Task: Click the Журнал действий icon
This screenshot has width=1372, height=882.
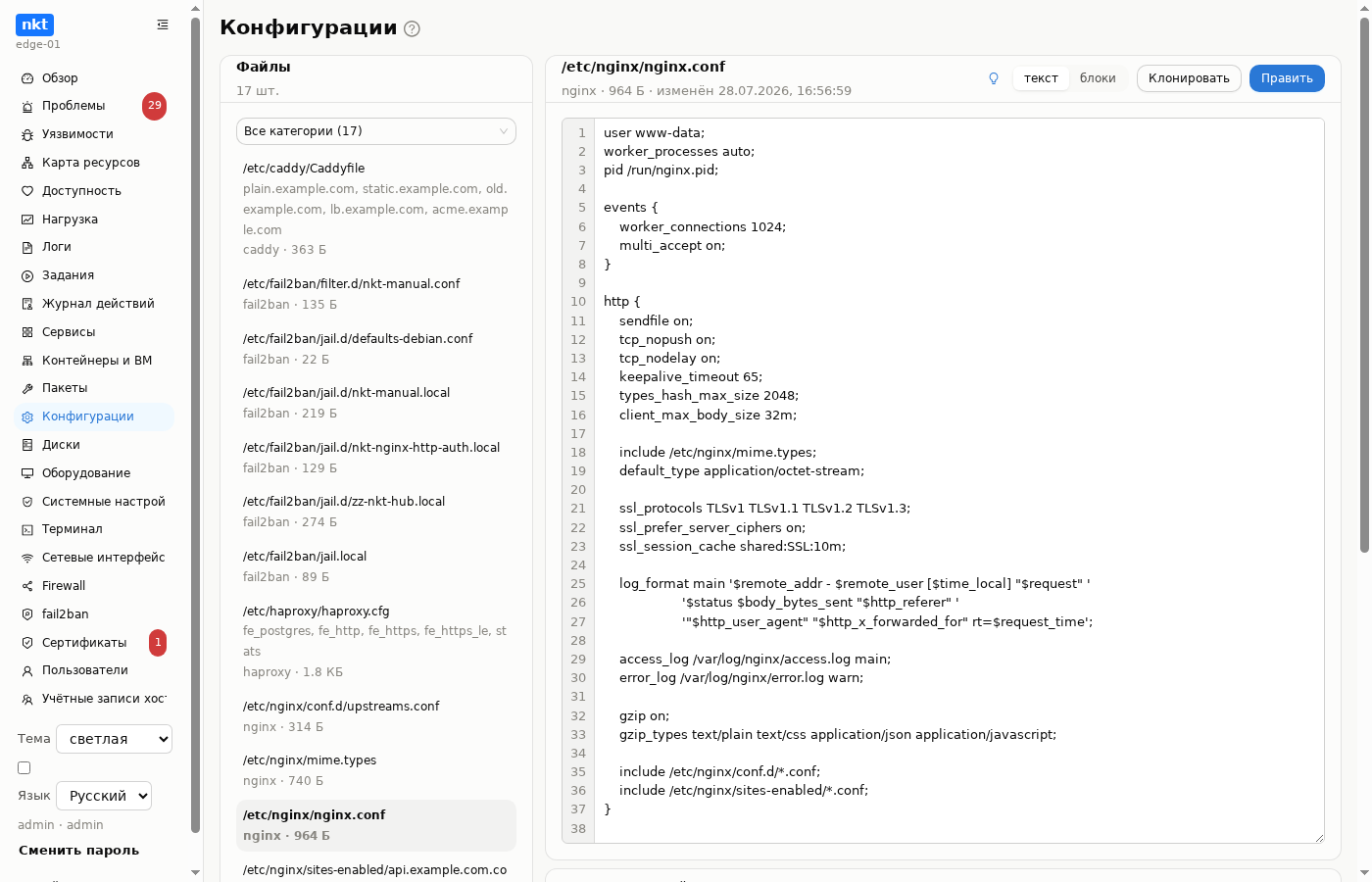Action: click(27, 304)
